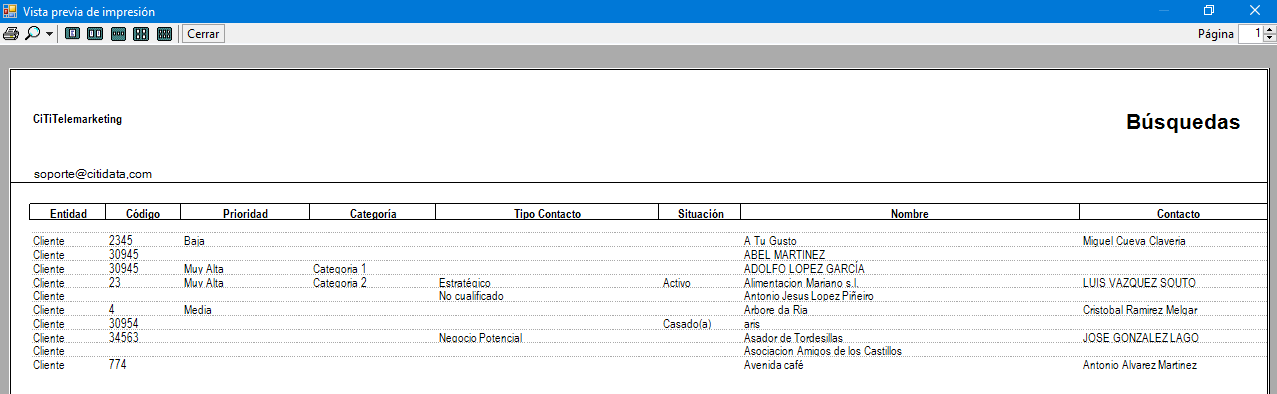Increase page number with up arrow
The height and width of the screenshot is (394, 1277).
click(x=1270, y=29)
